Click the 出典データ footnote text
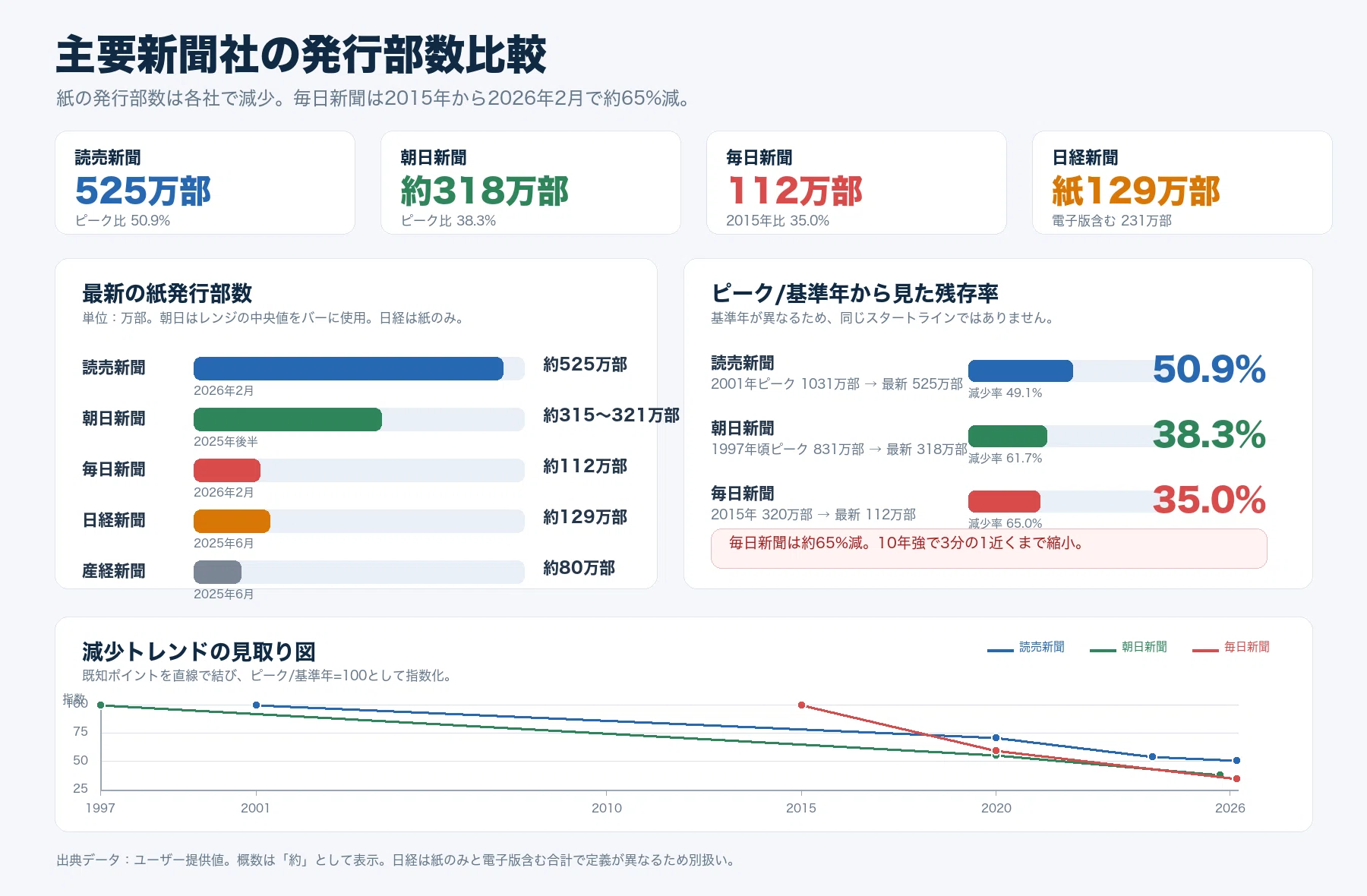The width and height of the screenshot is (1367, 896). coord(396,860)
